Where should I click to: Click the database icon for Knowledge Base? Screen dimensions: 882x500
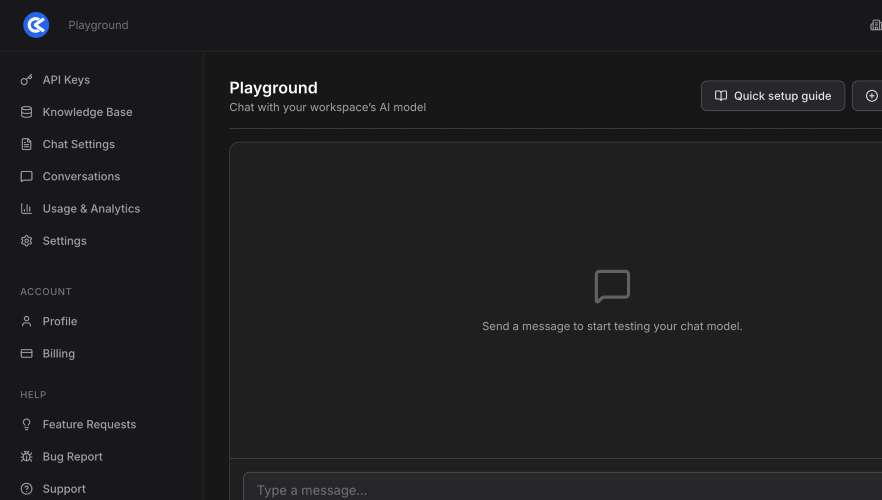click(x=26, y=112)
